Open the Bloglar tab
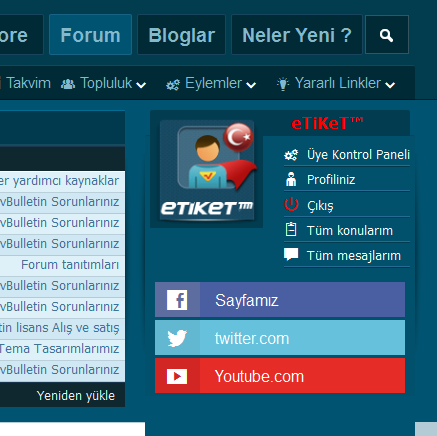 tap(181, 35)
